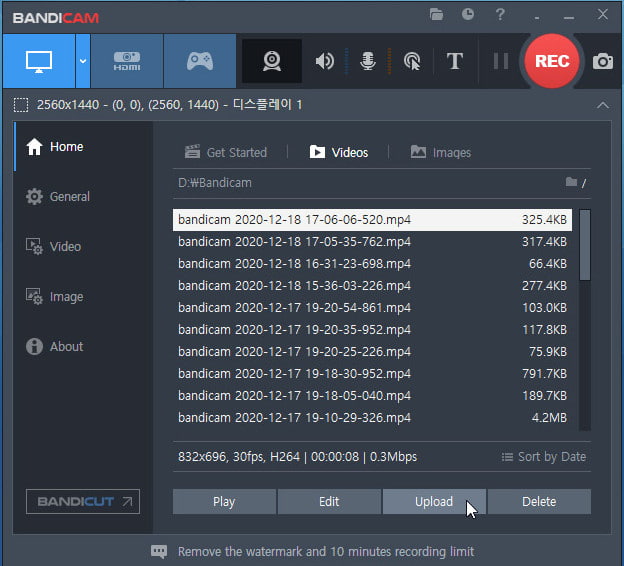
Task: Click the Delete button
Action: [x=539, y=502]
